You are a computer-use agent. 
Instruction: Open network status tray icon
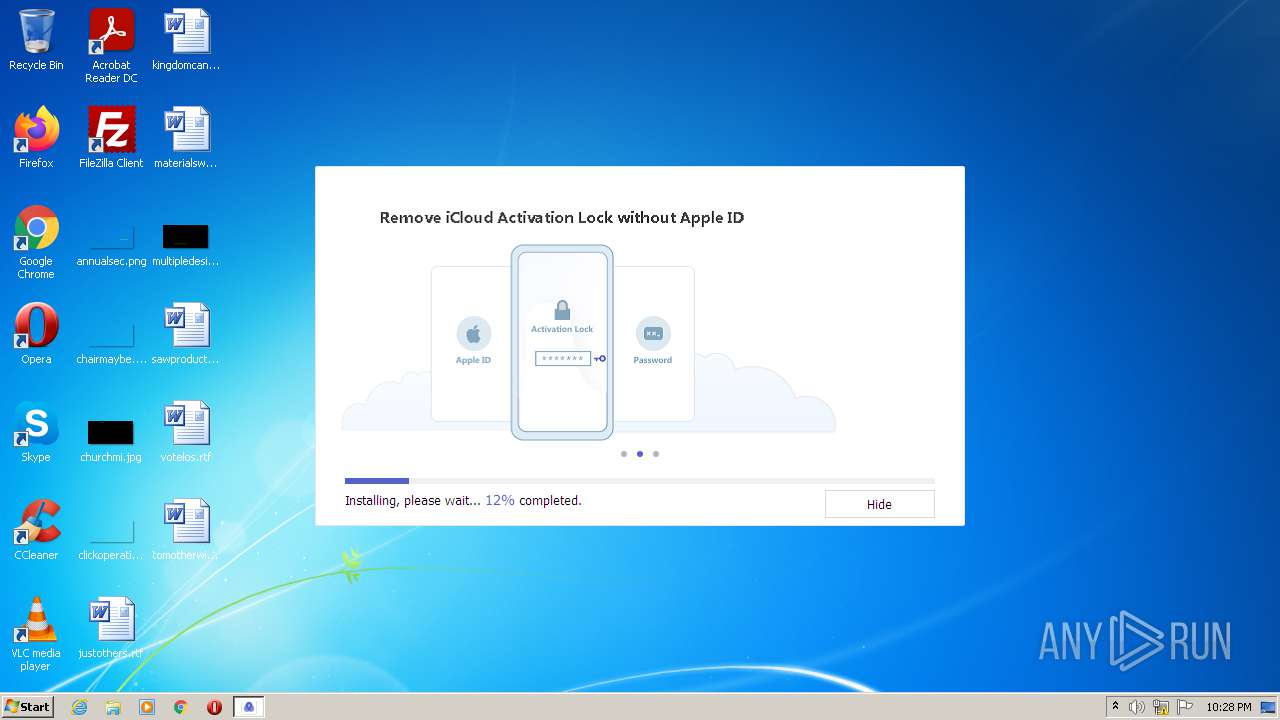click(x=1161, y=707)
